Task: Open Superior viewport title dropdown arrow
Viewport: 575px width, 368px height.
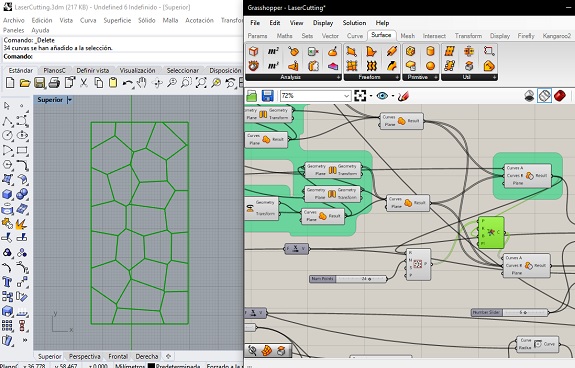Action: click(x=70, y=100)
